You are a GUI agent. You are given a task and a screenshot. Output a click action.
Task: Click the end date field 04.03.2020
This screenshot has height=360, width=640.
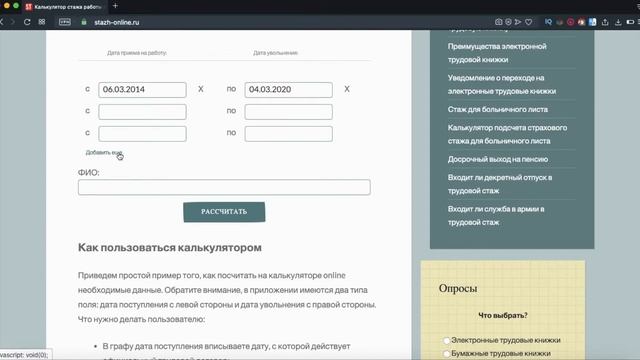coord(289,90)
